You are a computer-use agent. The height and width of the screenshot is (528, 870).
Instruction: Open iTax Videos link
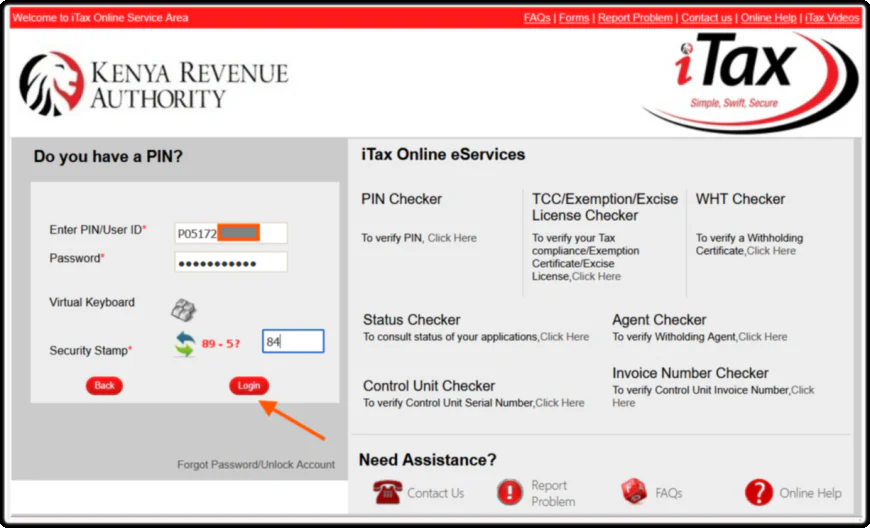click(x=832, y=18)
